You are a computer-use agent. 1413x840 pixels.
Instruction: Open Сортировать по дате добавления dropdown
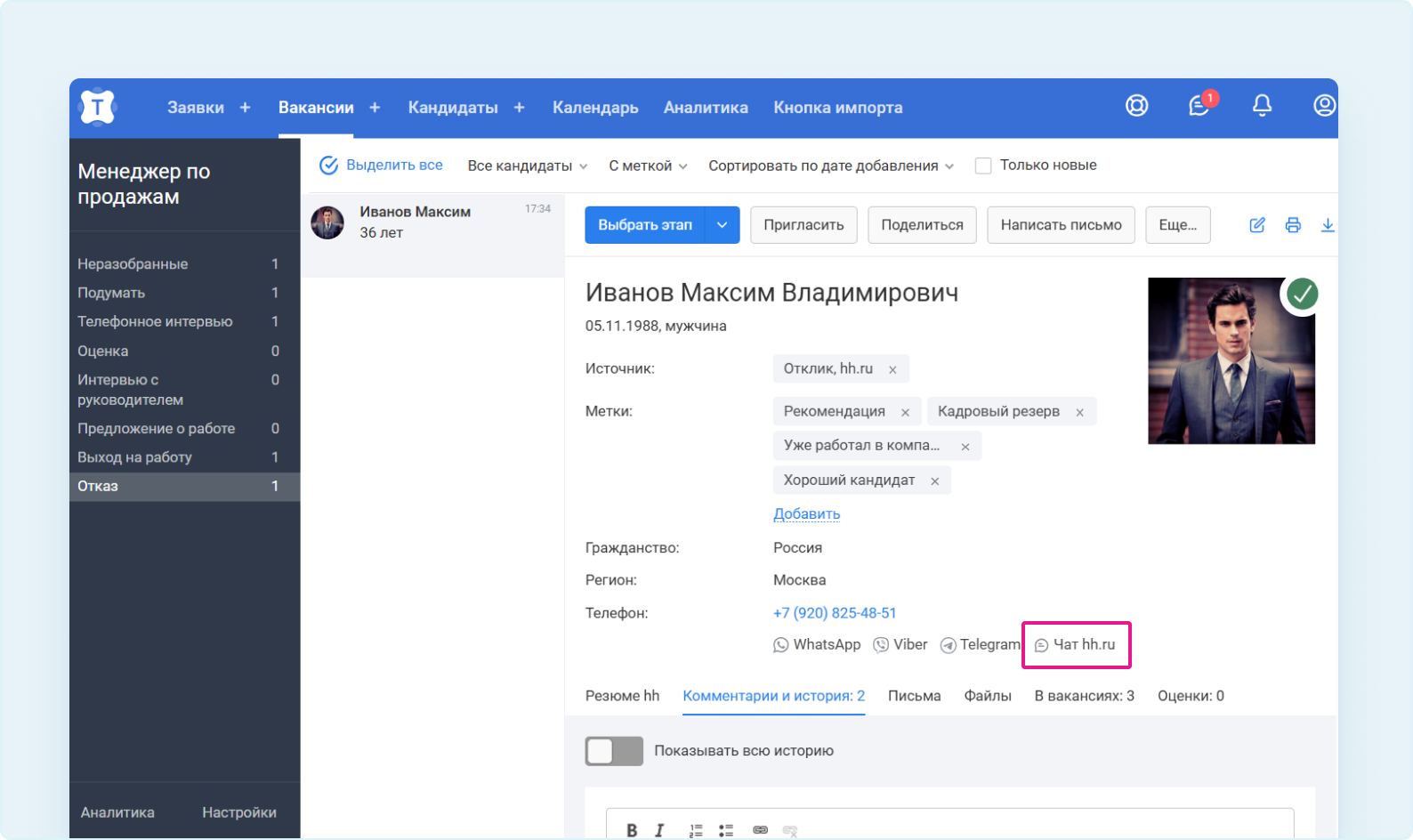pyautogui.click(x=831, y=166)
